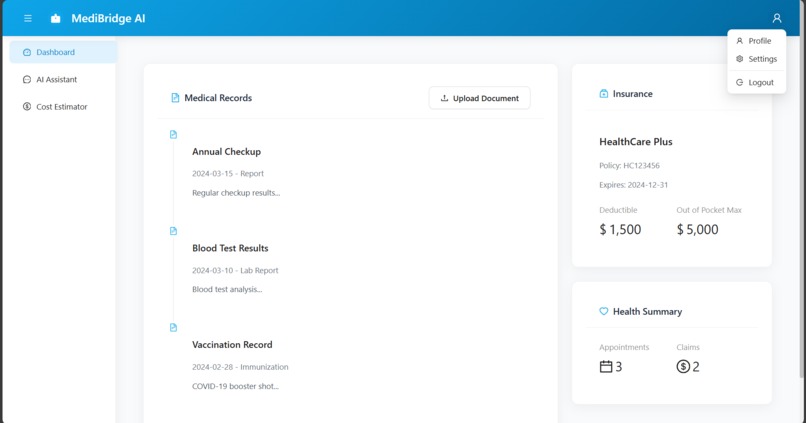Click the Vaccination Record file icon

pos(173,328)
